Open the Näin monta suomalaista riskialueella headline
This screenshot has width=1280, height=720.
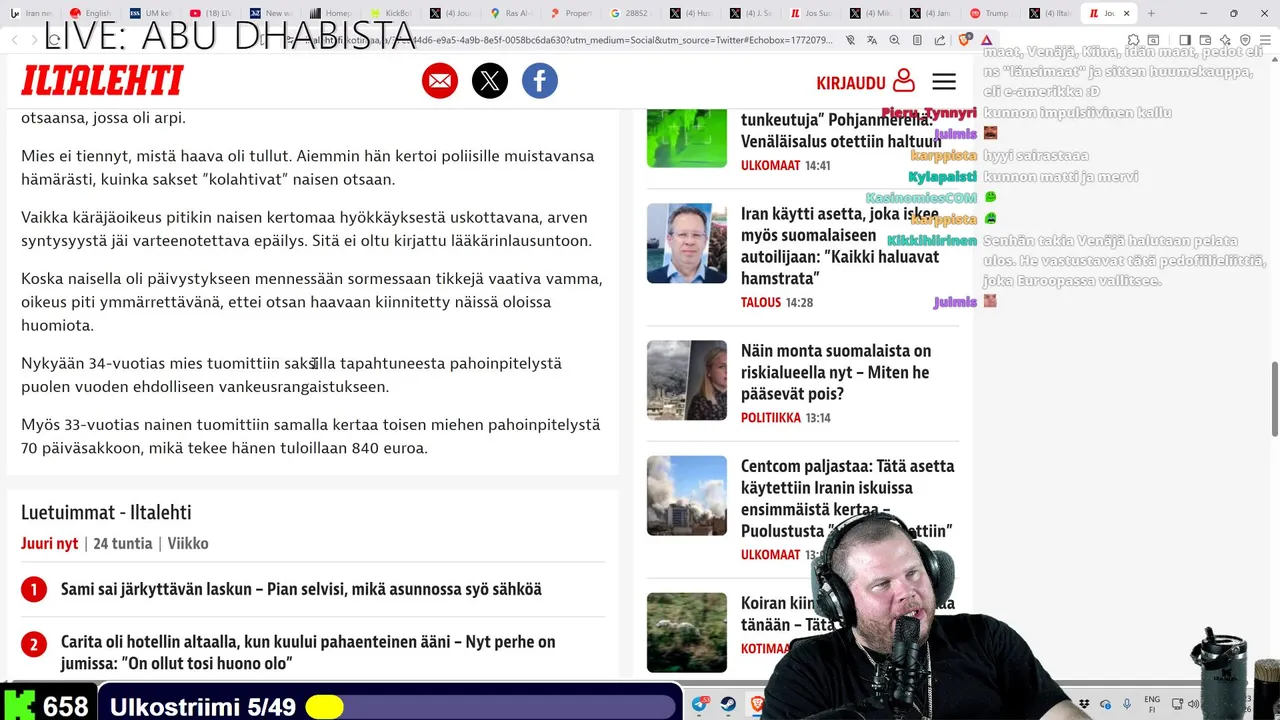tap(836, 372)
